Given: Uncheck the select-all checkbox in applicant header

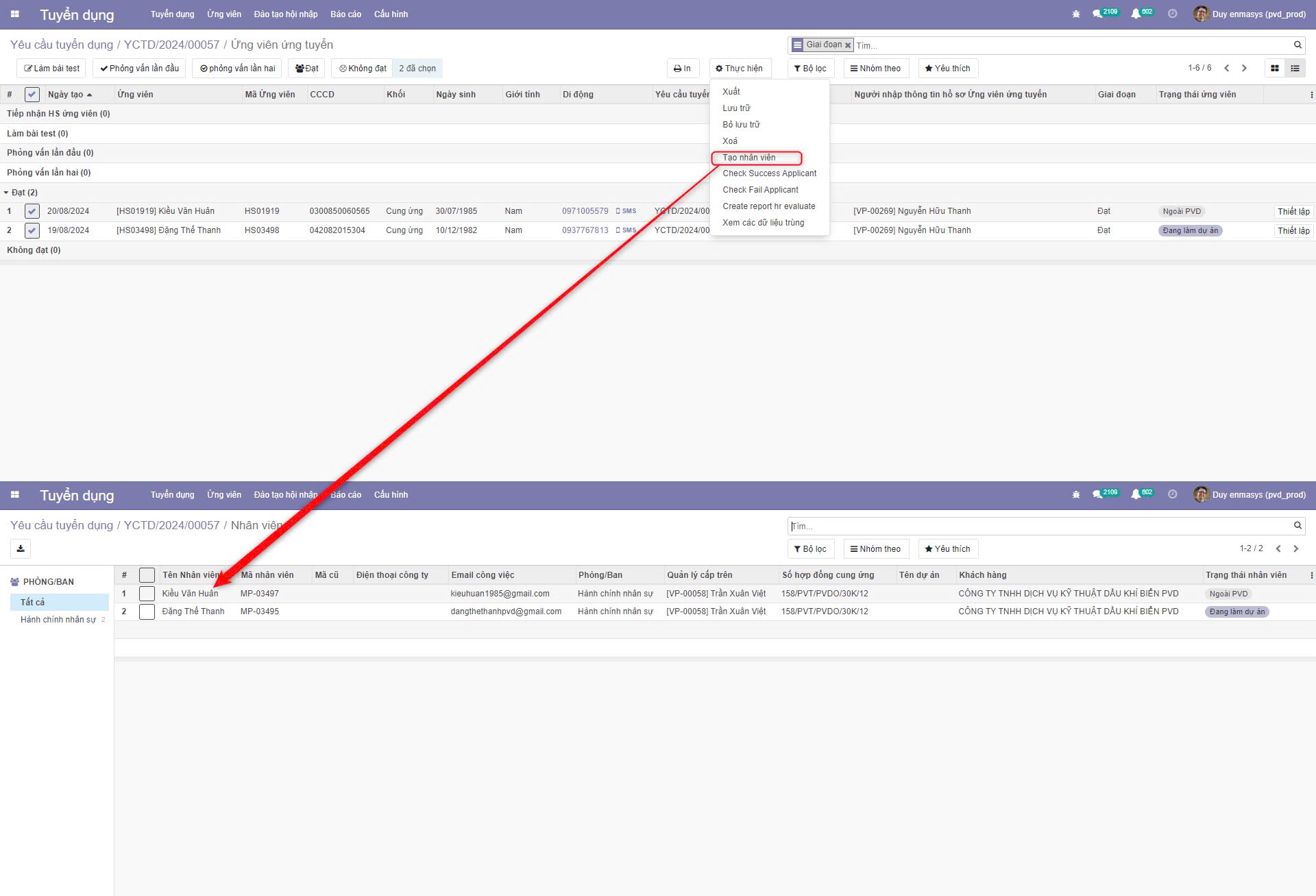Looking at the screenshot, I should (x=32, y=95).
